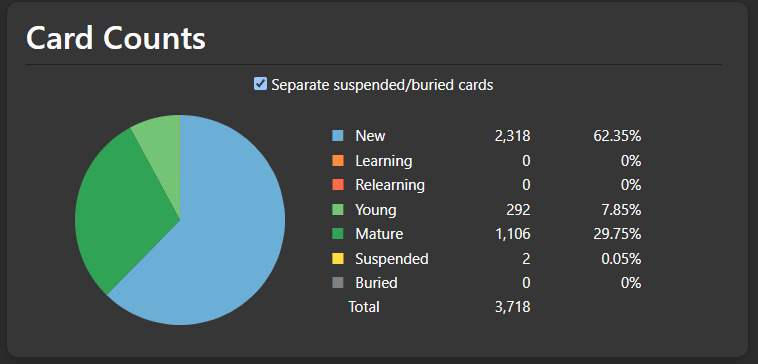Click the red Relearning legend swatch
758x364 pixels.
pyautogui.click(x=338, y=185)
